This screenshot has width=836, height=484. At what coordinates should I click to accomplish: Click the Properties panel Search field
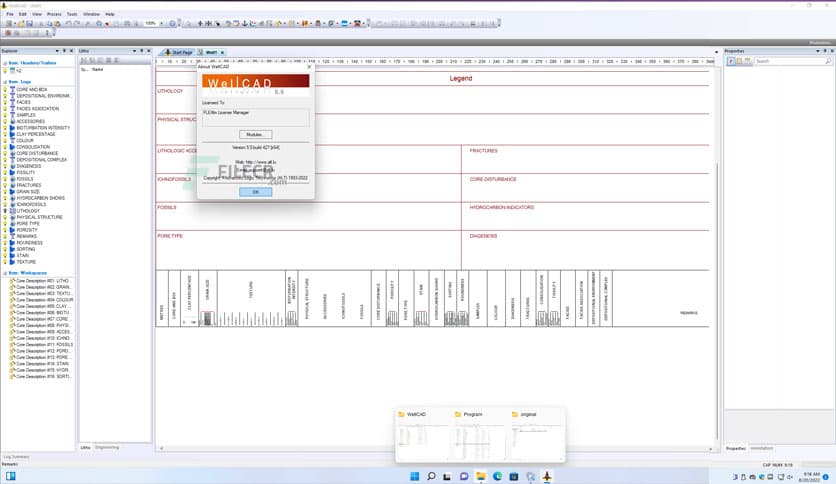(x=793, y=61)
